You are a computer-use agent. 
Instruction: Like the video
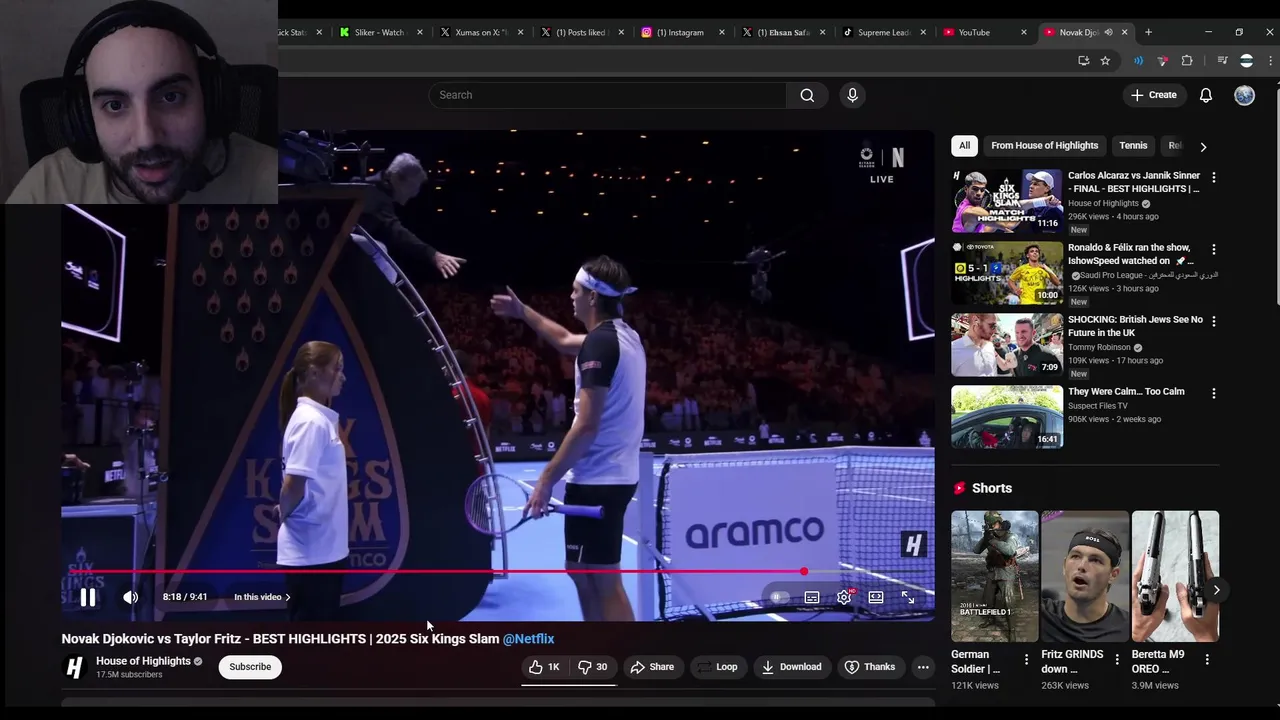point(544,667)
